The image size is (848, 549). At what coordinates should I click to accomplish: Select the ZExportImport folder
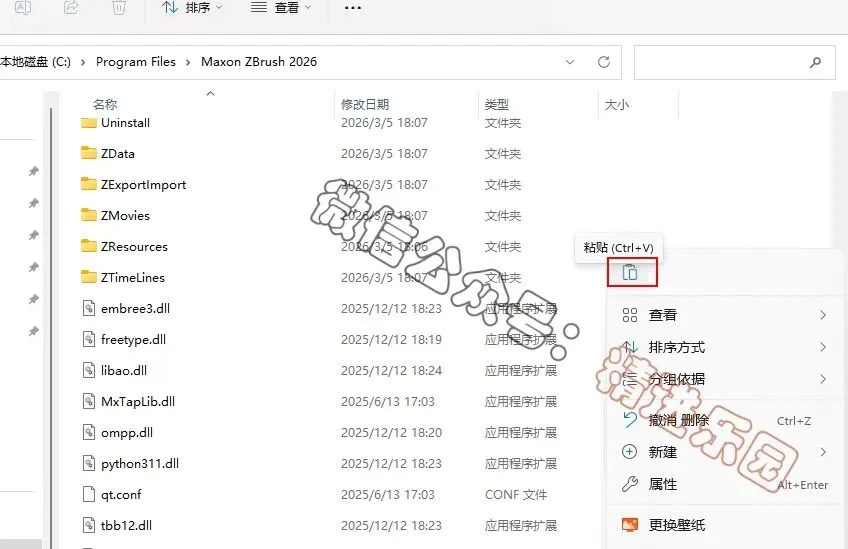(x=143, y=185)
